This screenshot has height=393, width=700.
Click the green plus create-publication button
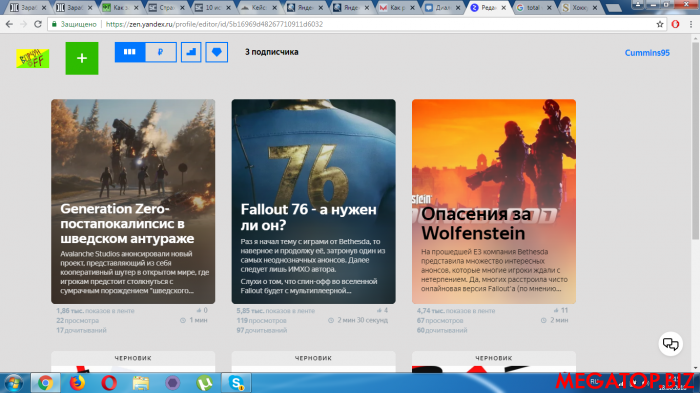tap(82, 58)
